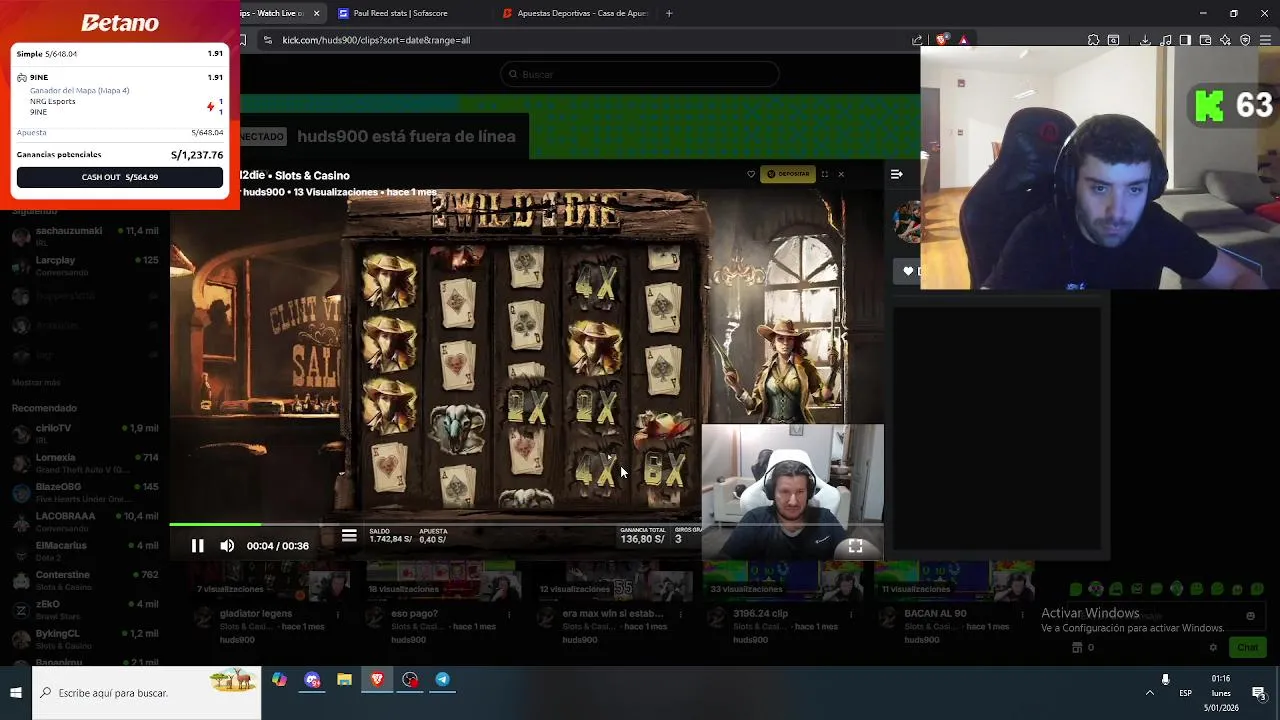Screen dimensions: 1280x720
Task: Favorite the game with the heart icon
Action: [x=751, y=174]
